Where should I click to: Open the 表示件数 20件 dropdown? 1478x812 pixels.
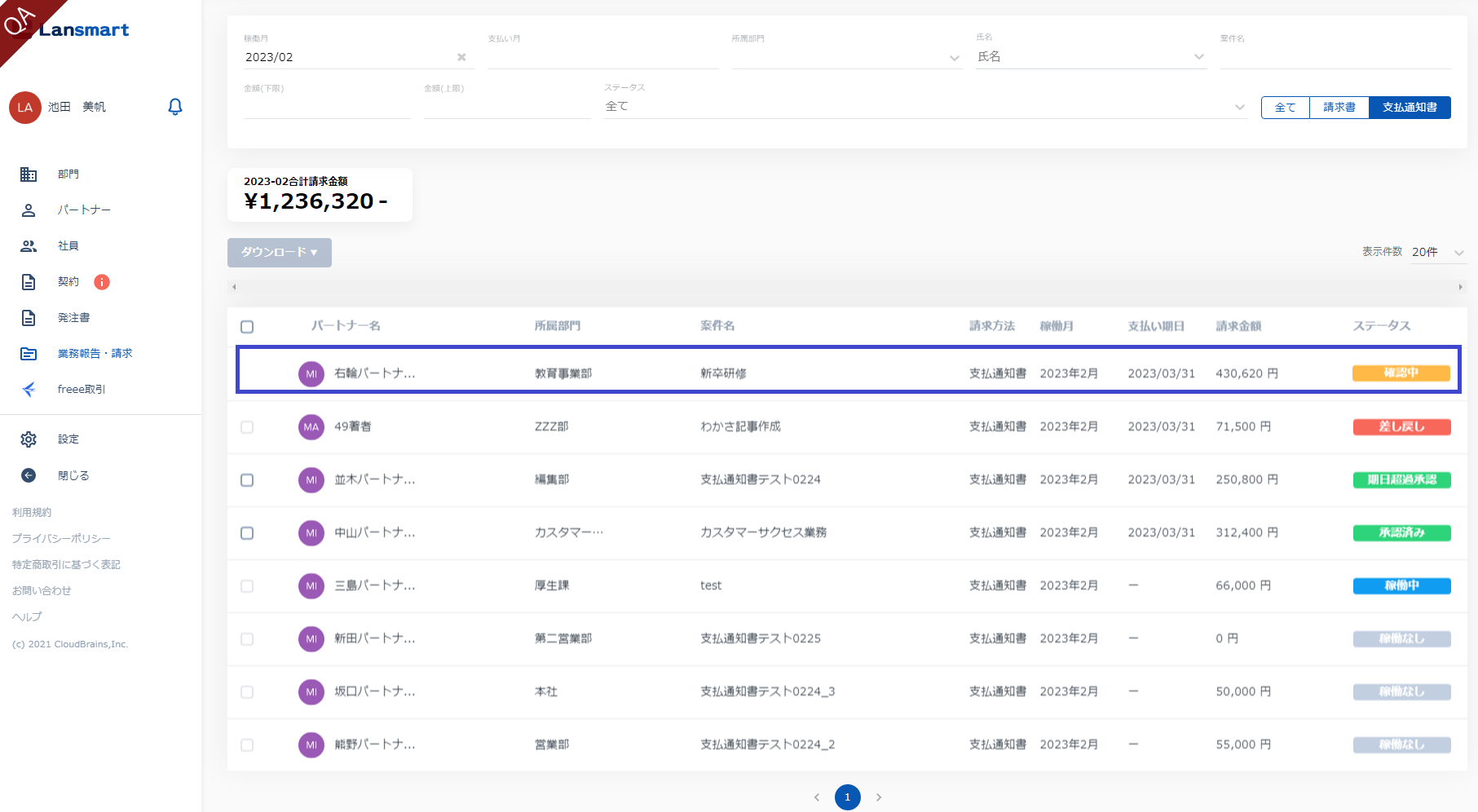pos(1438,253)
